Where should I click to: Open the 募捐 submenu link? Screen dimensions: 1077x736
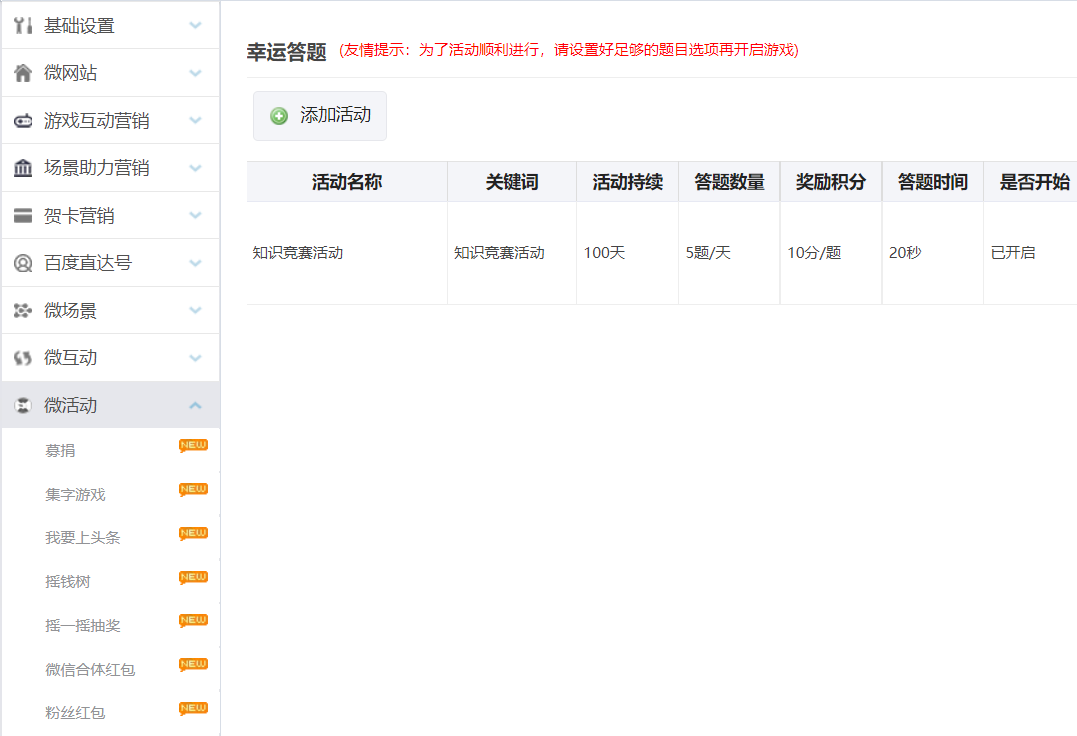tap(60, 451)
